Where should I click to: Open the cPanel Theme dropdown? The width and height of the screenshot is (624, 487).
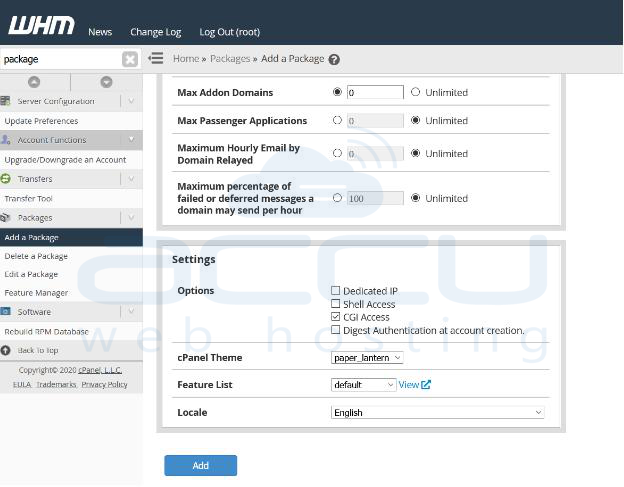pyautogui.click(x=367, y=357)
